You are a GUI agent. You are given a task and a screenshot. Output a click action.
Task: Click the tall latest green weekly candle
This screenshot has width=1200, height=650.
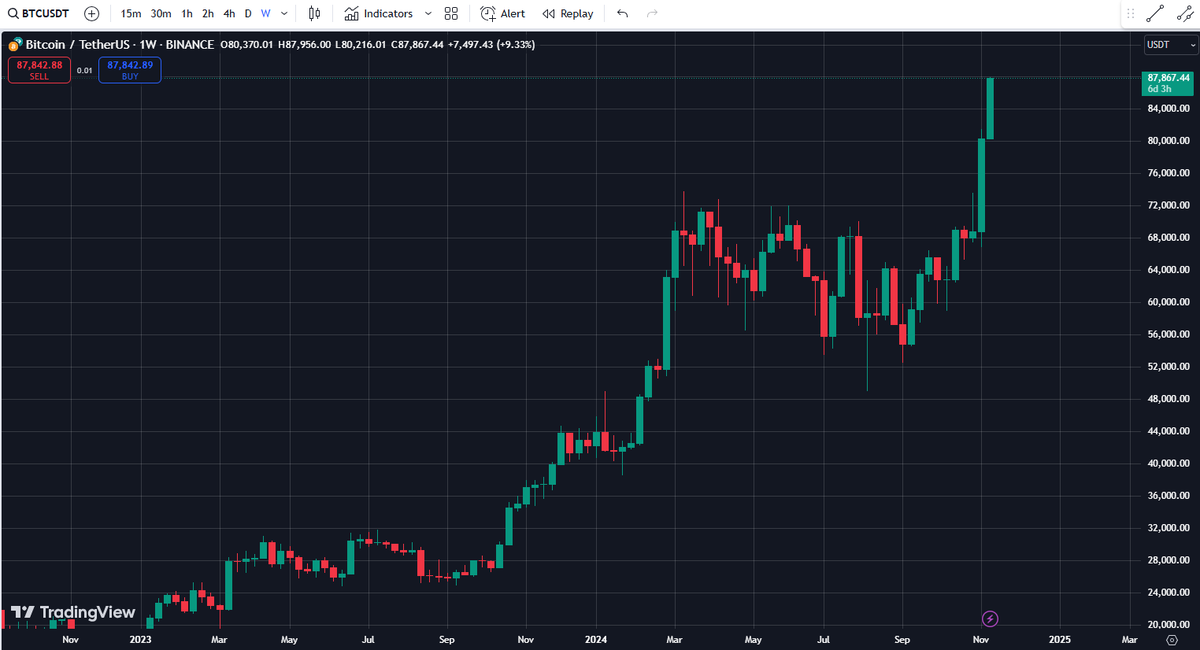click(990, 108)
